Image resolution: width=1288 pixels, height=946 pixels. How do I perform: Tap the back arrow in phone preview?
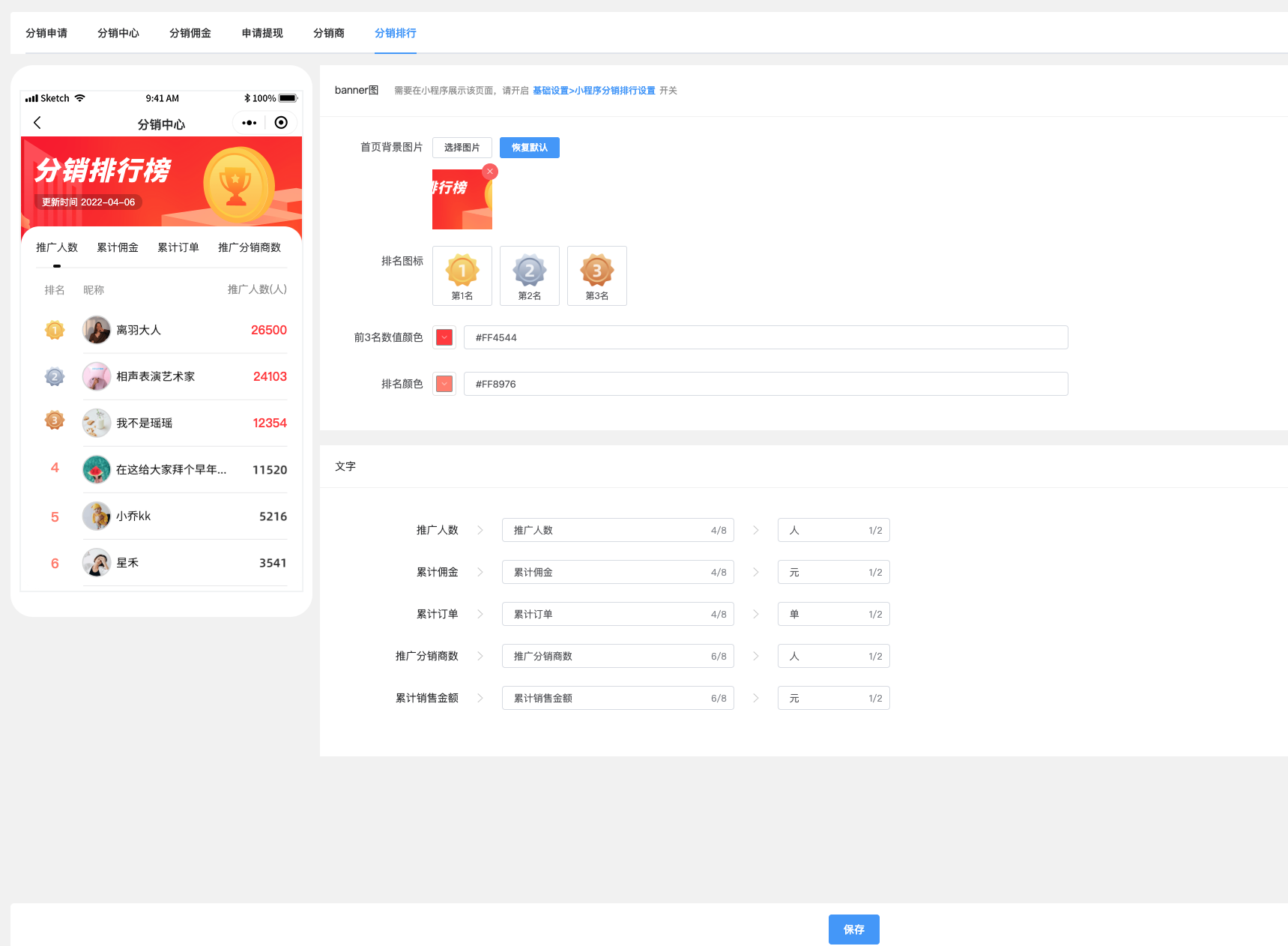pyautogui.click(x=37, y=122)
